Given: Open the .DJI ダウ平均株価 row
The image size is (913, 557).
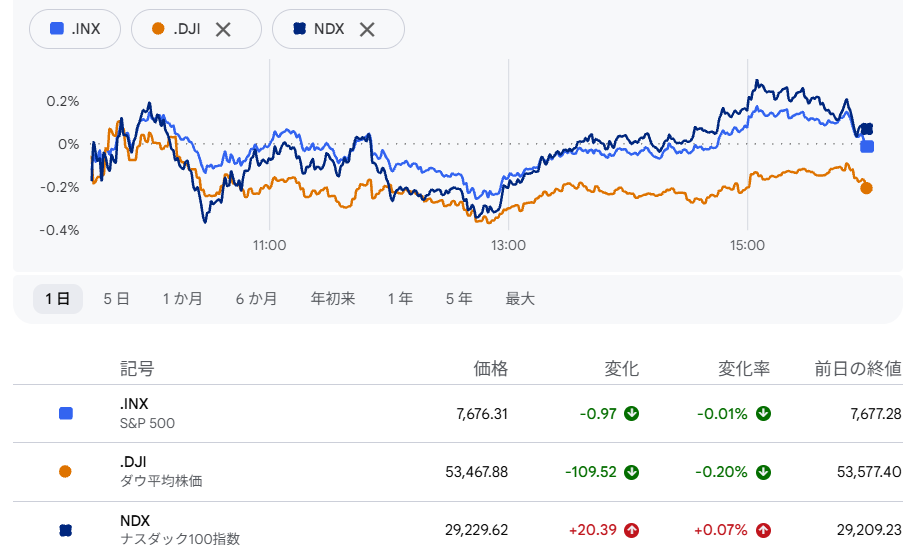Looking at the screenshot, I should (458, 472).
